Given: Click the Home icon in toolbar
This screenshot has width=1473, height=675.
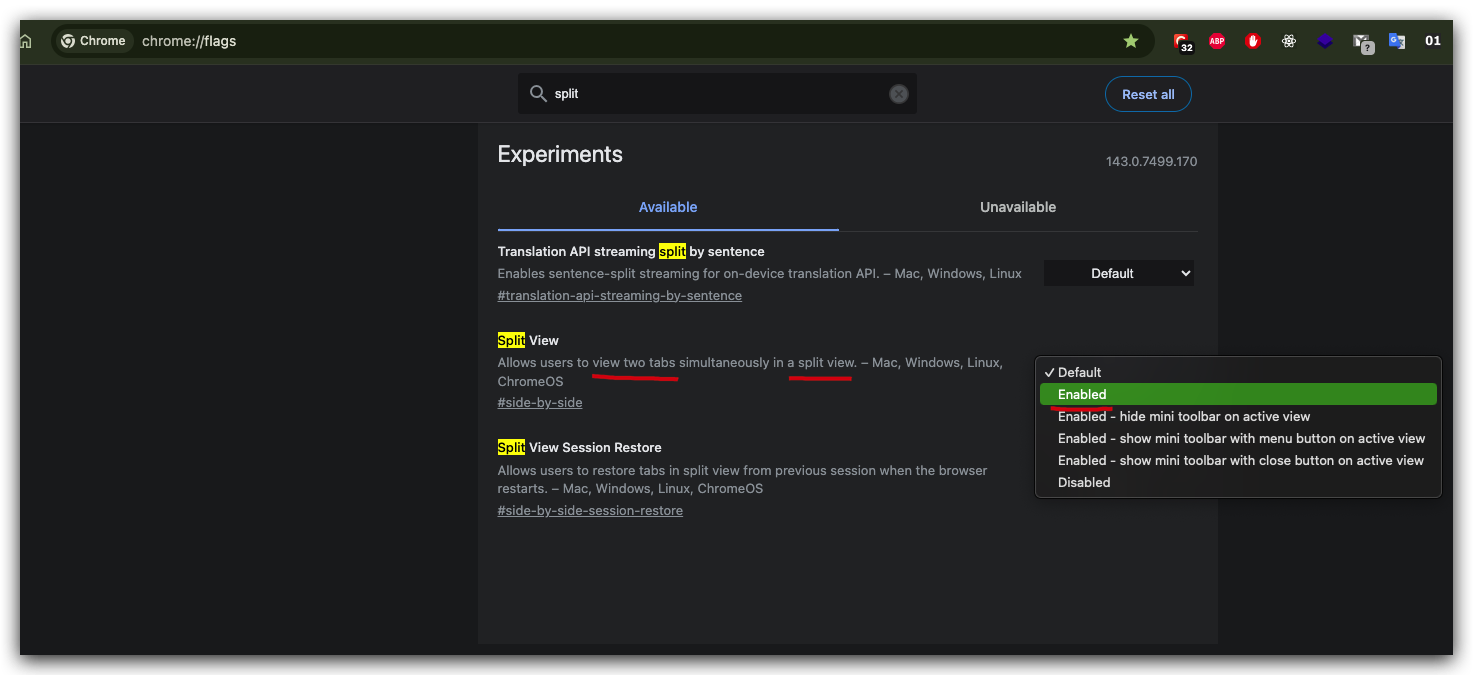Looking at the screenshot, I should 26,41.
